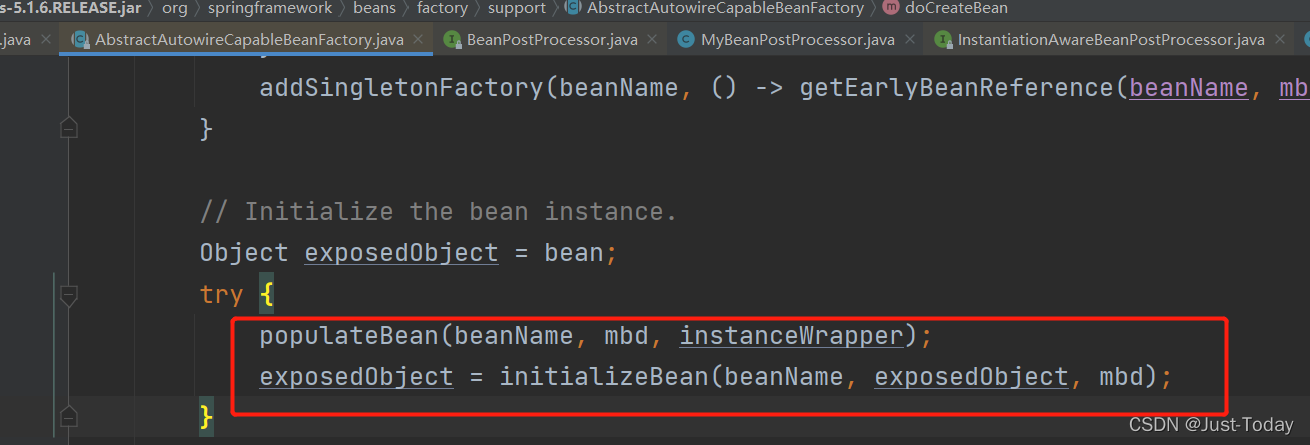Click the yellow closing brace of try block
1310x445 pixels.
pos(206,416)
